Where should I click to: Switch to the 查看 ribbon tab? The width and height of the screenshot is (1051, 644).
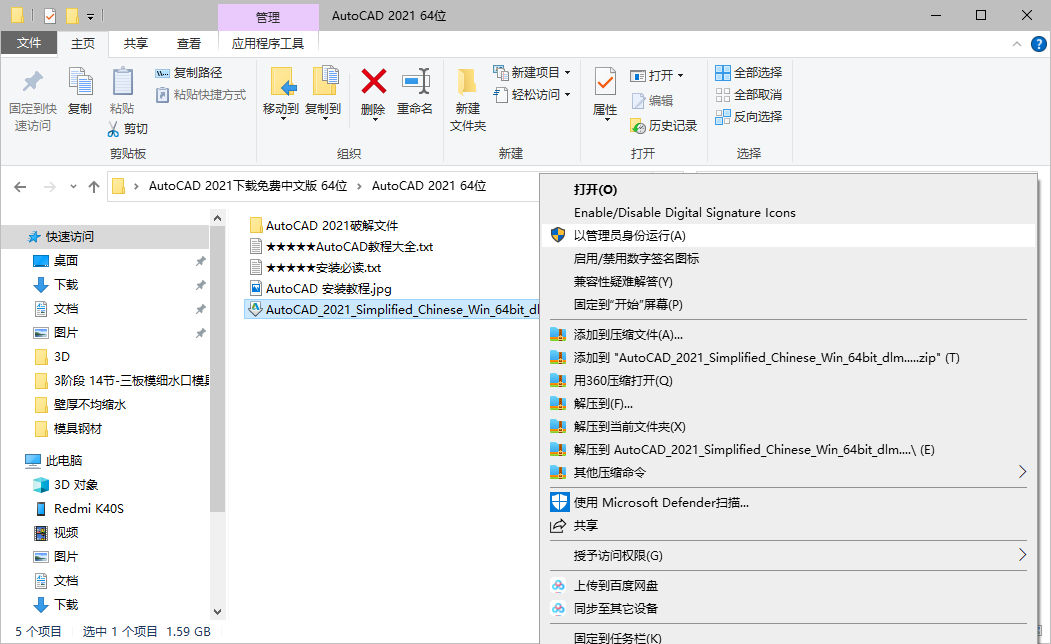point(189,43)
